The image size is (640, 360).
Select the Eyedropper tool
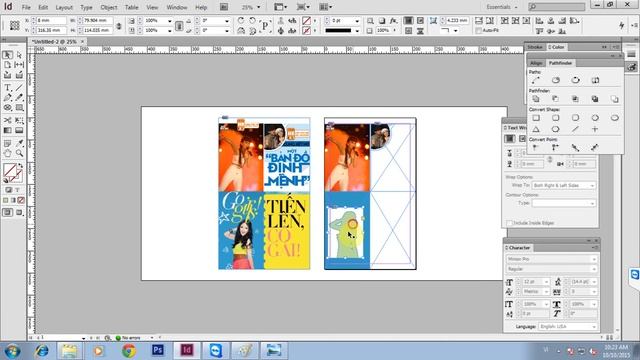19,143
